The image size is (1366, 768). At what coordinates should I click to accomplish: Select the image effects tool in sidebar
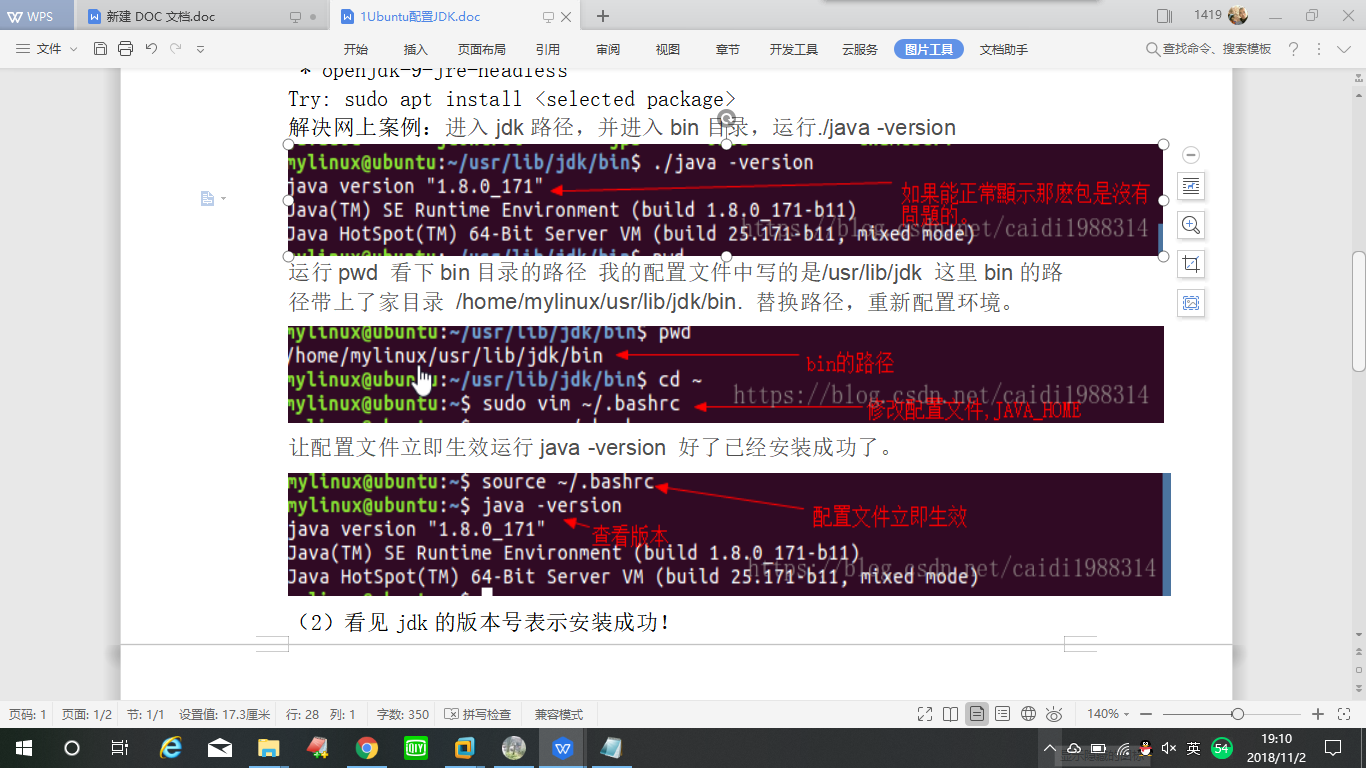(x=1190, y=303)
